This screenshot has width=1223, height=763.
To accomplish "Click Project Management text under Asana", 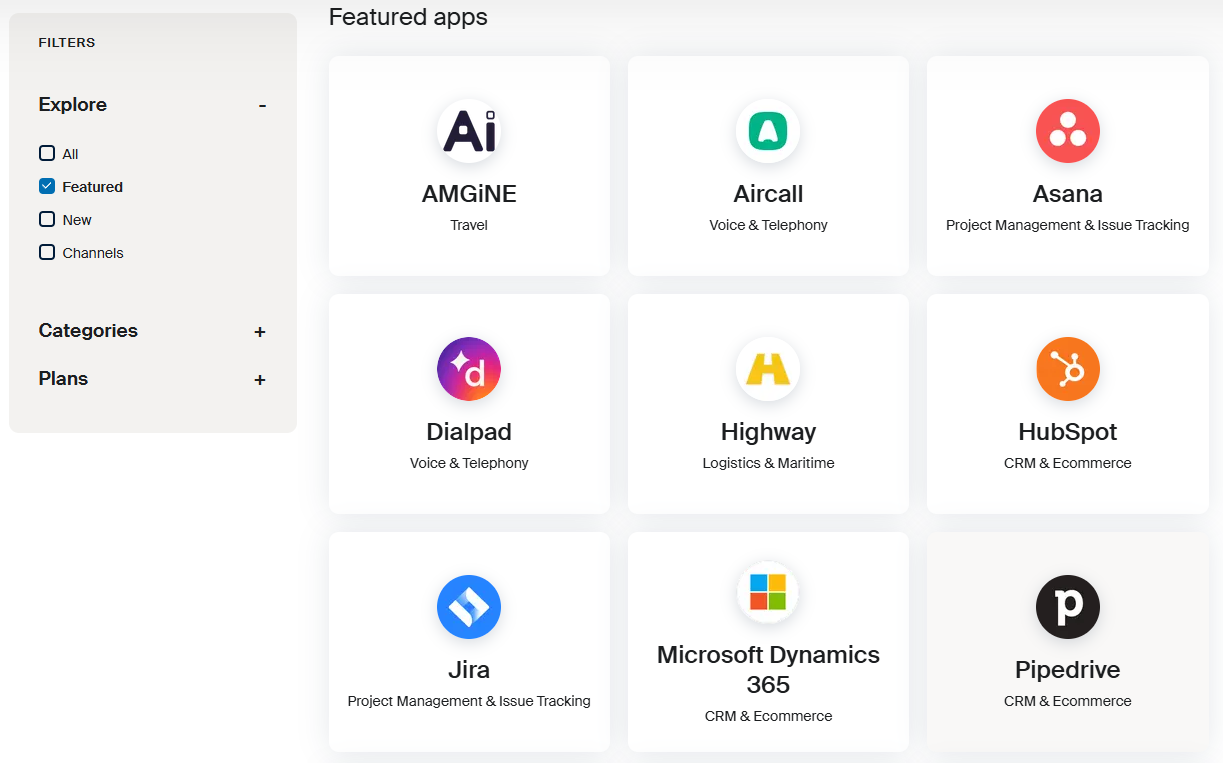I will tap(1068, 225).
